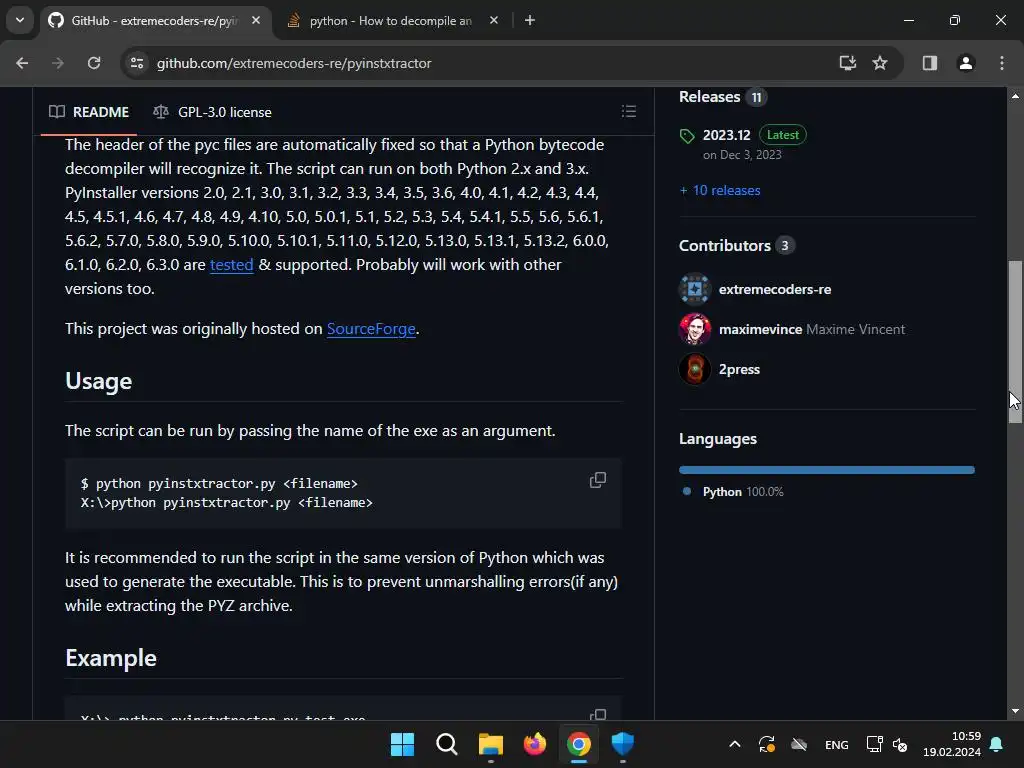This screenshot has width=1024, height=768.
Task: Reload the current page
Action: point(94,63)
